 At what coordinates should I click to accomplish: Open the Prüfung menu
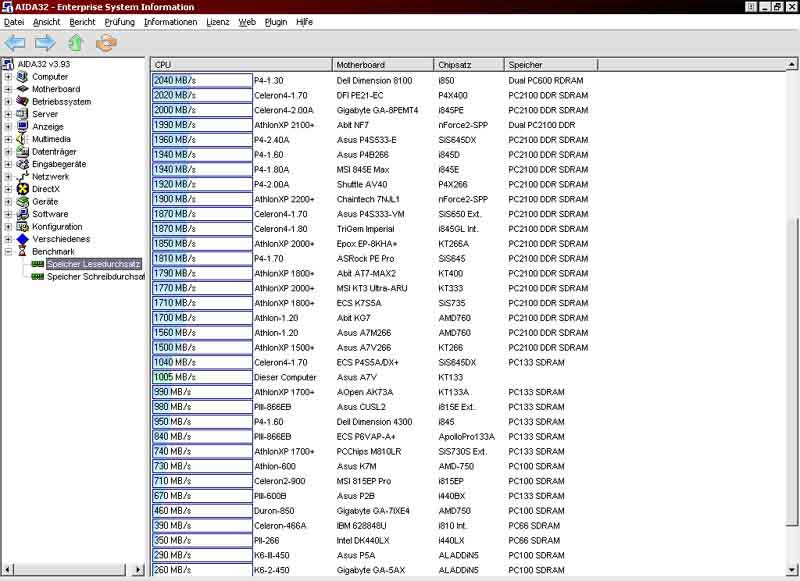click(x=120, y=22)
